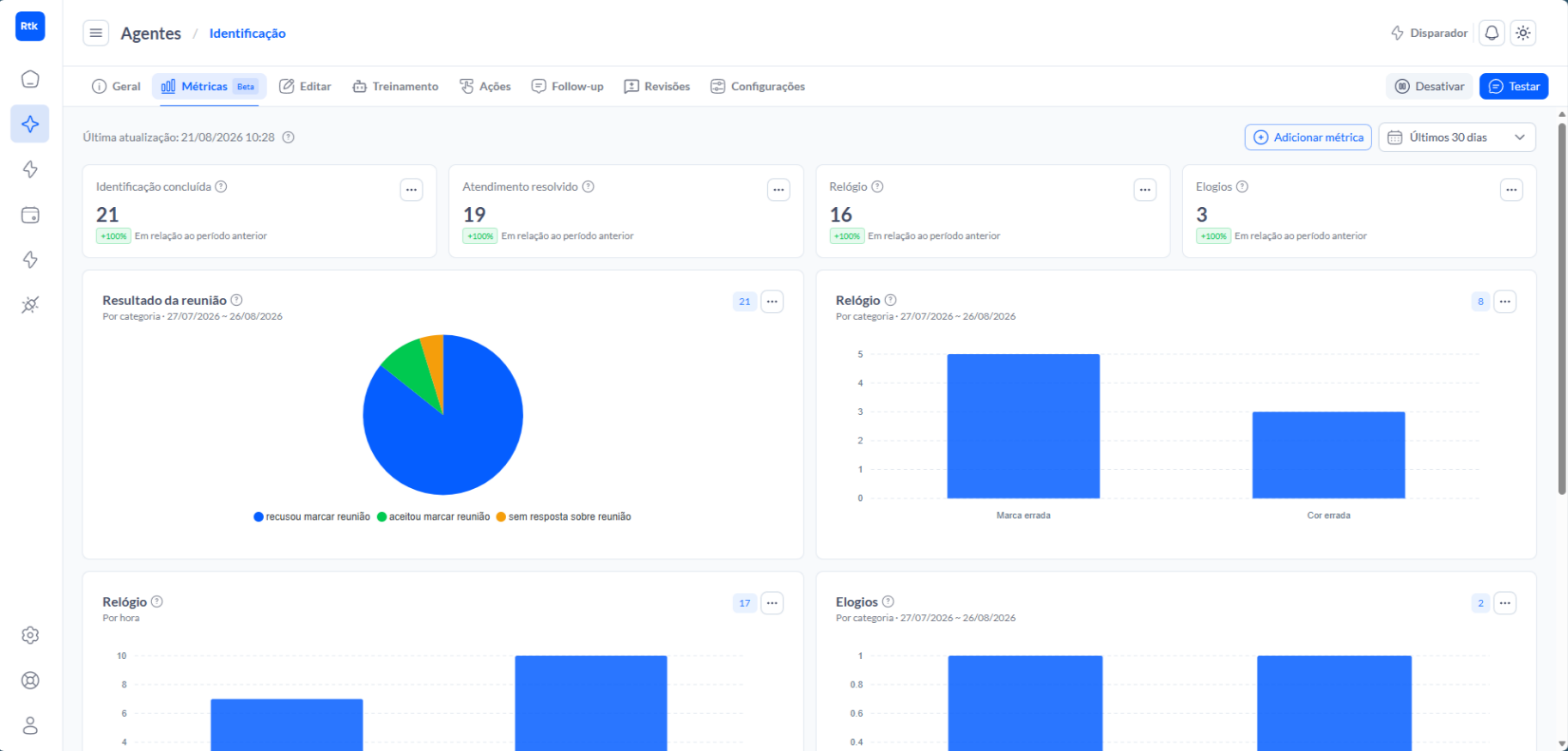Click info icon beside Elogios chart title

click(x=888, y=601)
